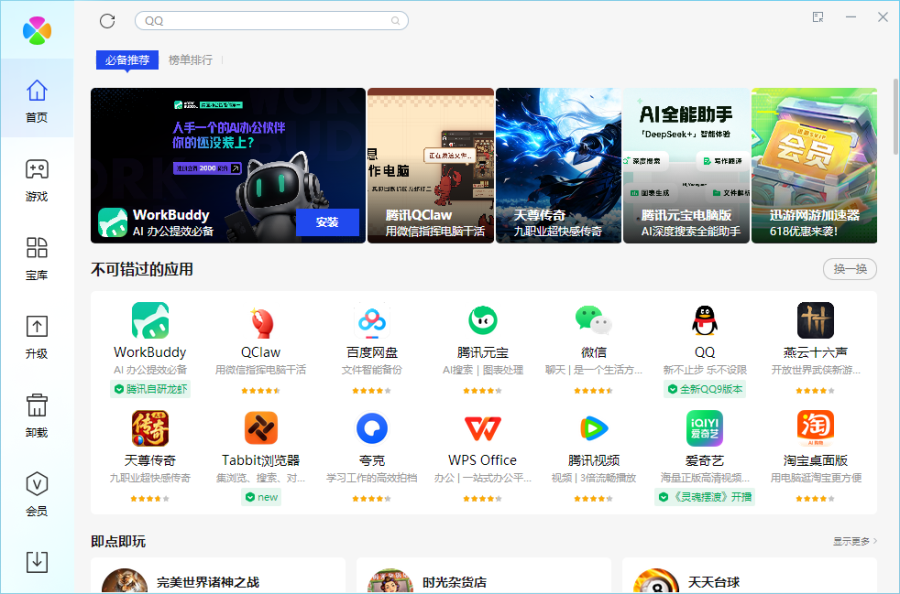Screen dimensions: 900x594
Task: Open the Tabbit浏览器 app icon
Action: click(x=261, y=428)
